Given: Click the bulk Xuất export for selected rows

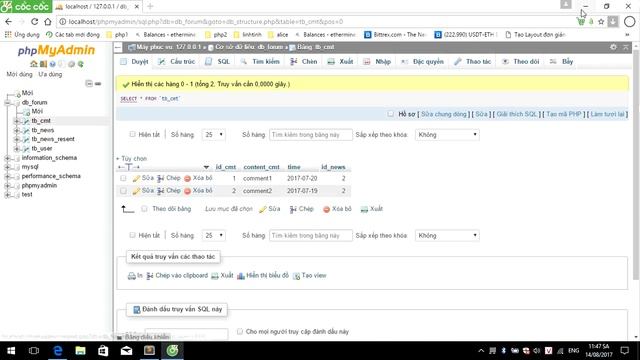Looking at the screenshot, I should [x=372, y=209].
